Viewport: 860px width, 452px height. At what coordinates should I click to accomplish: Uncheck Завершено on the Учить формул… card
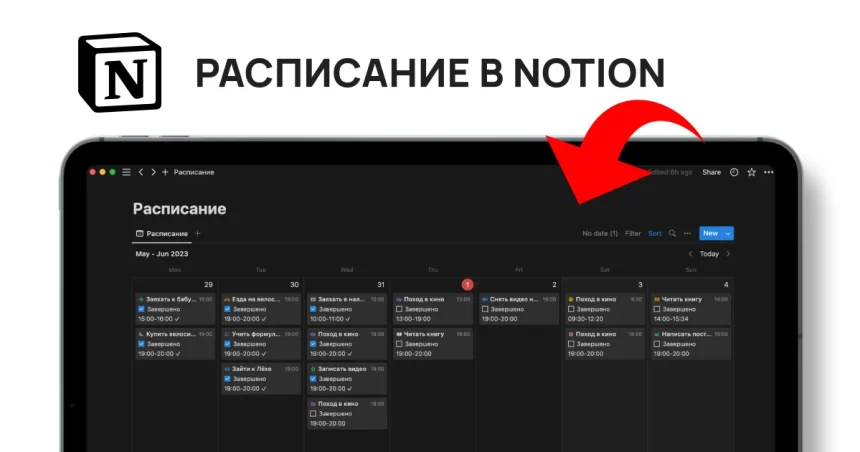[x=228, y=344]
